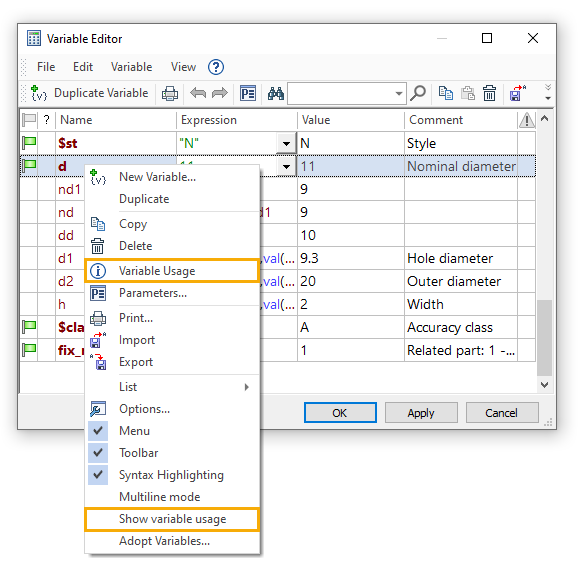Click the trash Delete icon in toolbar
This screenshot has height=567, width=579.
490,93
